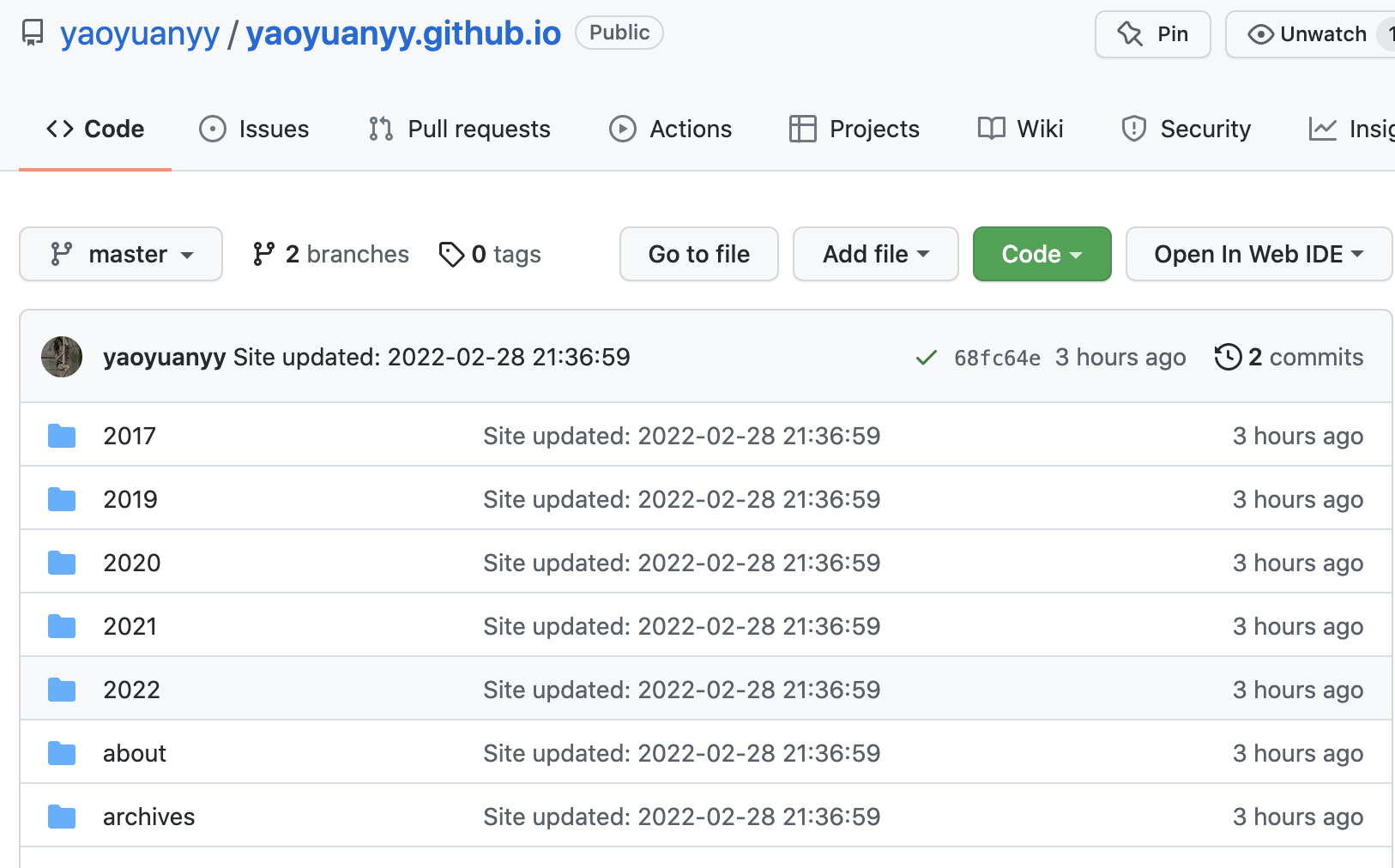The height and width of the screenshot is (868, 1395).
Task: Open the latest commit message in header
Action: coord(432,357)
